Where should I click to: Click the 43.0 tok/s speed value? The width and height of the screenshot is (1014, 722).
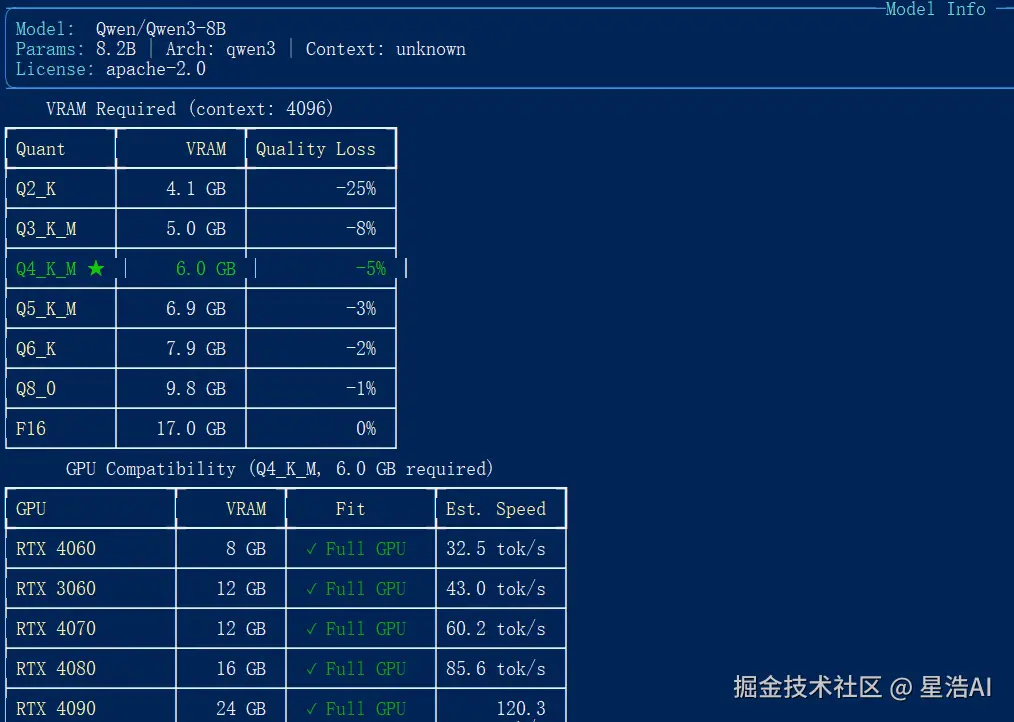pyautogui.click(x=495, y=589)
